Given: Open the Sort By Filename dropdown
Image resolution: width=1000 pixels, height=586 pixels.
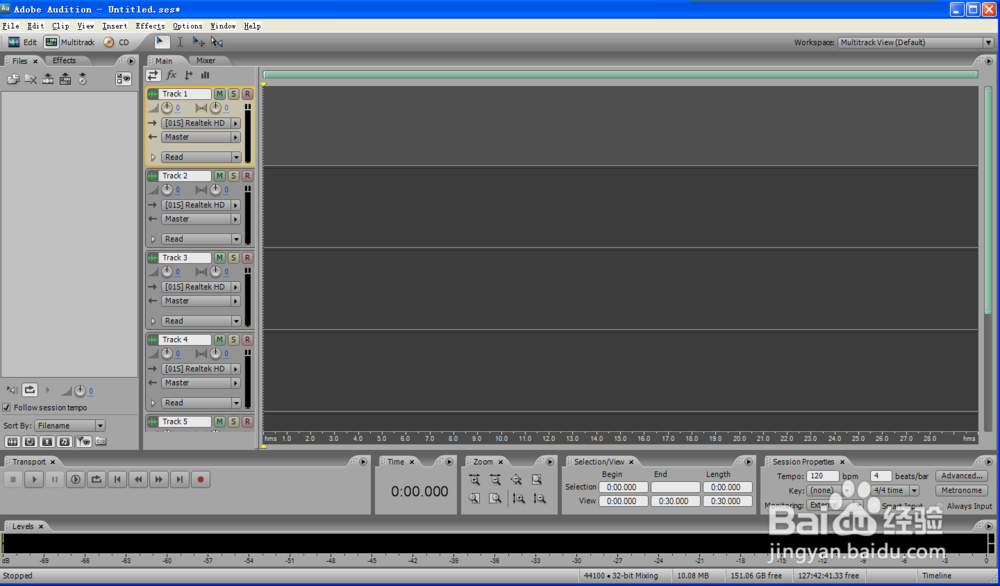Looking at the screenshot, I should click(70, 425).
